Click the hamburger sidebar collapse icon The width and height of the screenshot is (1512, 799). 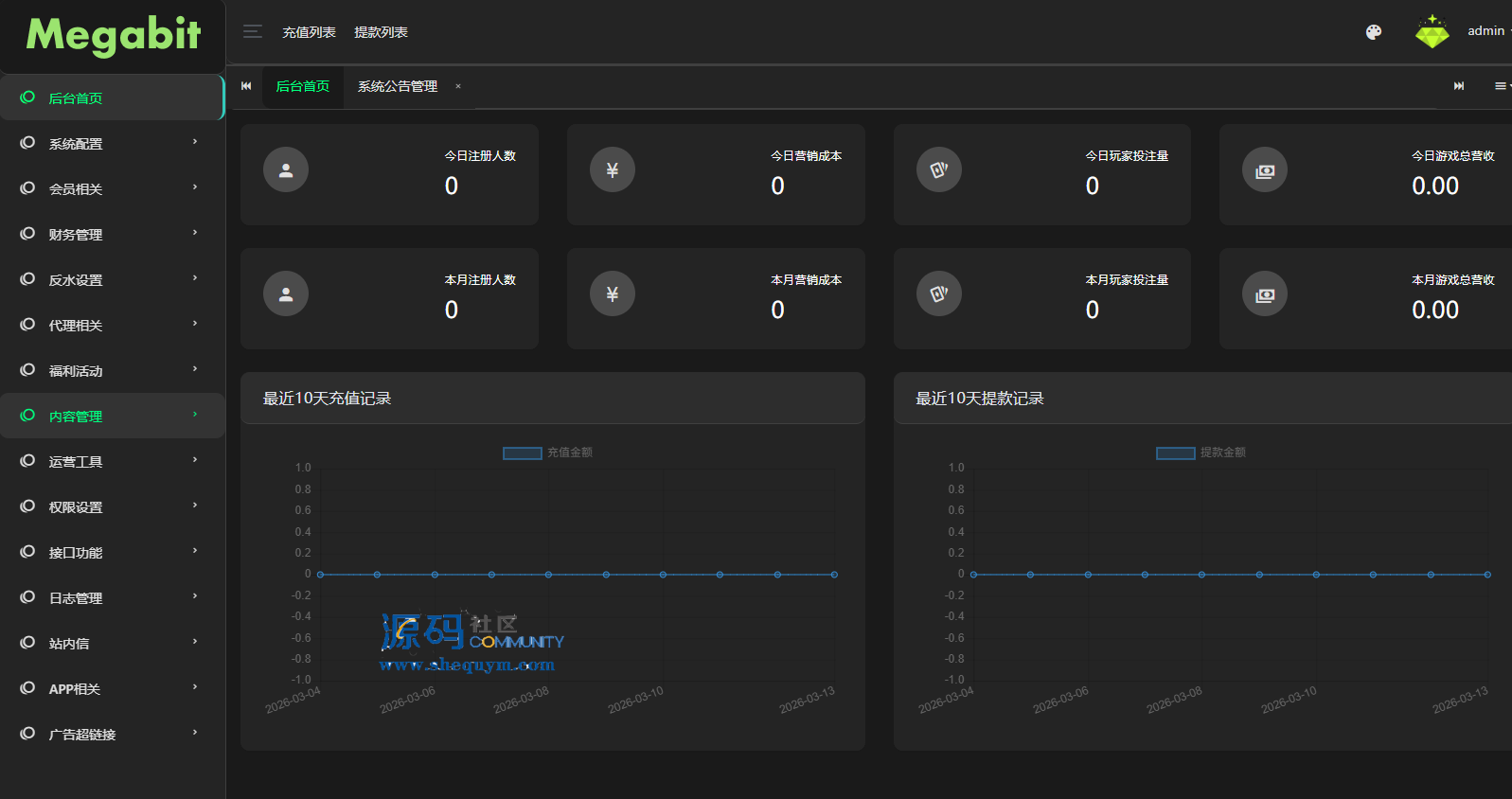point(252,31)
